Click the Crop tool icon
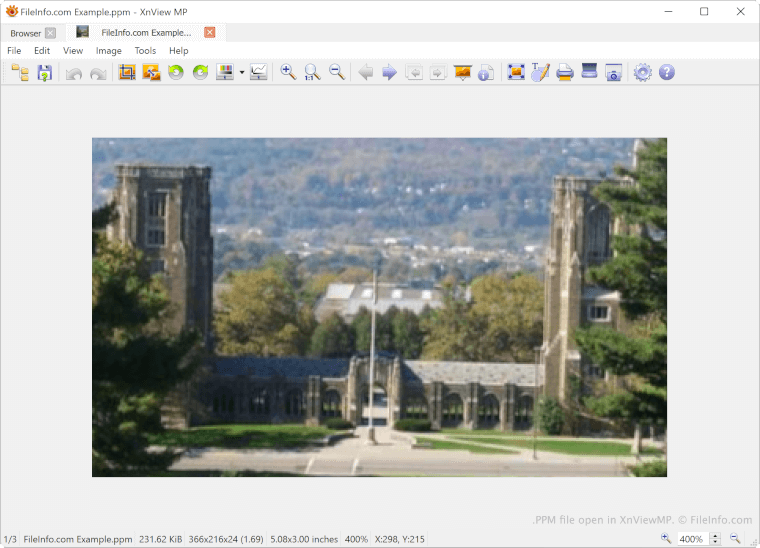 127,72
